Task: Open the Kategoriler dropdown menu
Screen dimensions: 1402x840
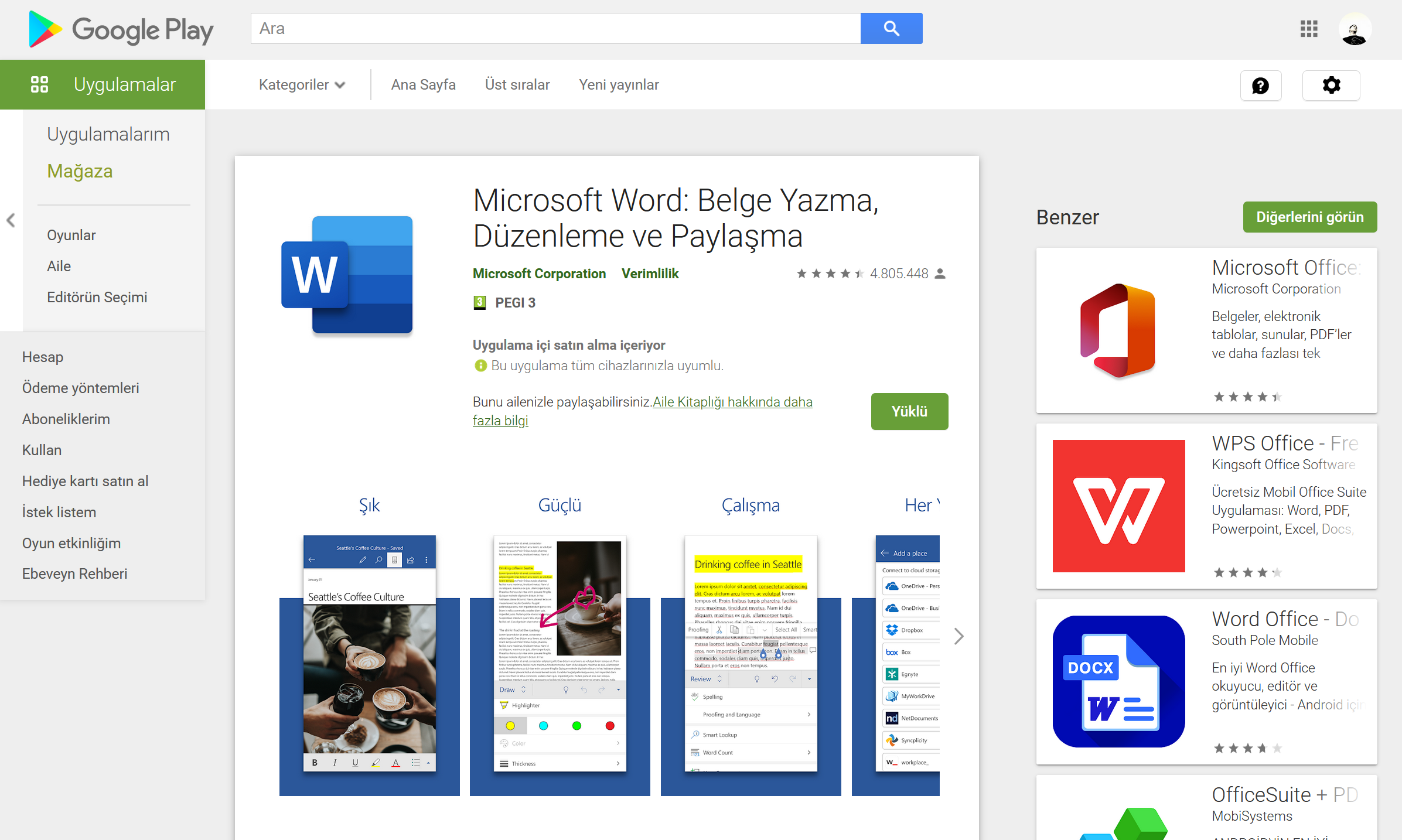Action: 300,84
